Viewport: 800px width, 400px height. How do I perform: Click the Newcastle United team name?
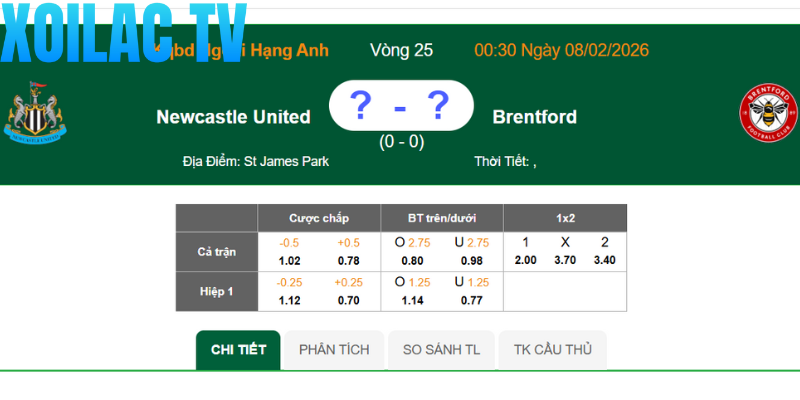pyautogui.click(x=233, y=117)
